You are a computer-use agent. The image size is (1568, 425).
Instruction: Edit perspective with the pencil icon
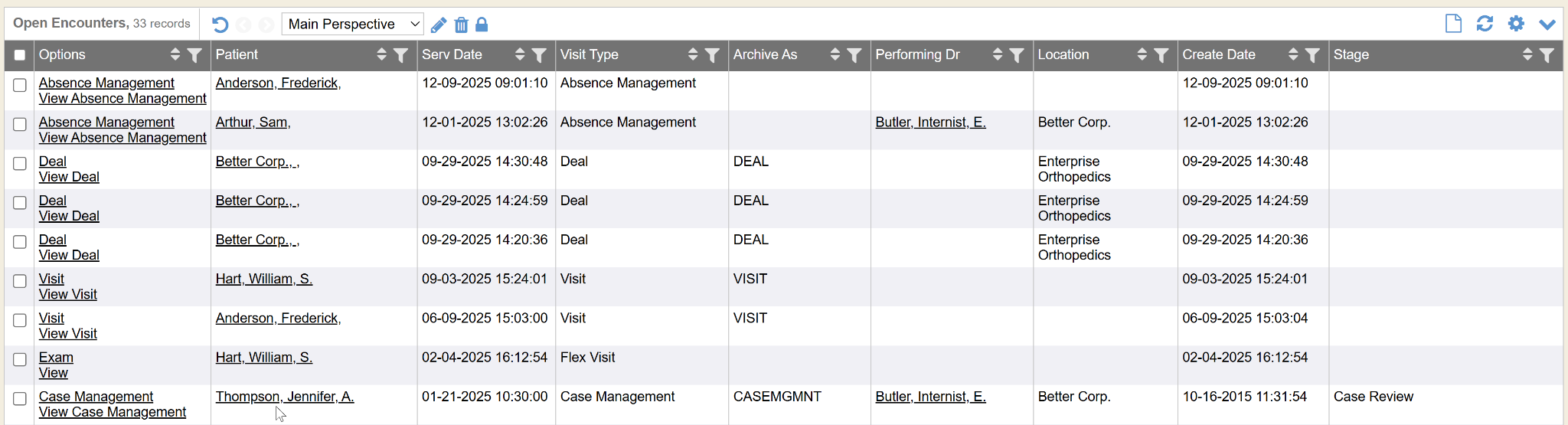coord(439,25)
